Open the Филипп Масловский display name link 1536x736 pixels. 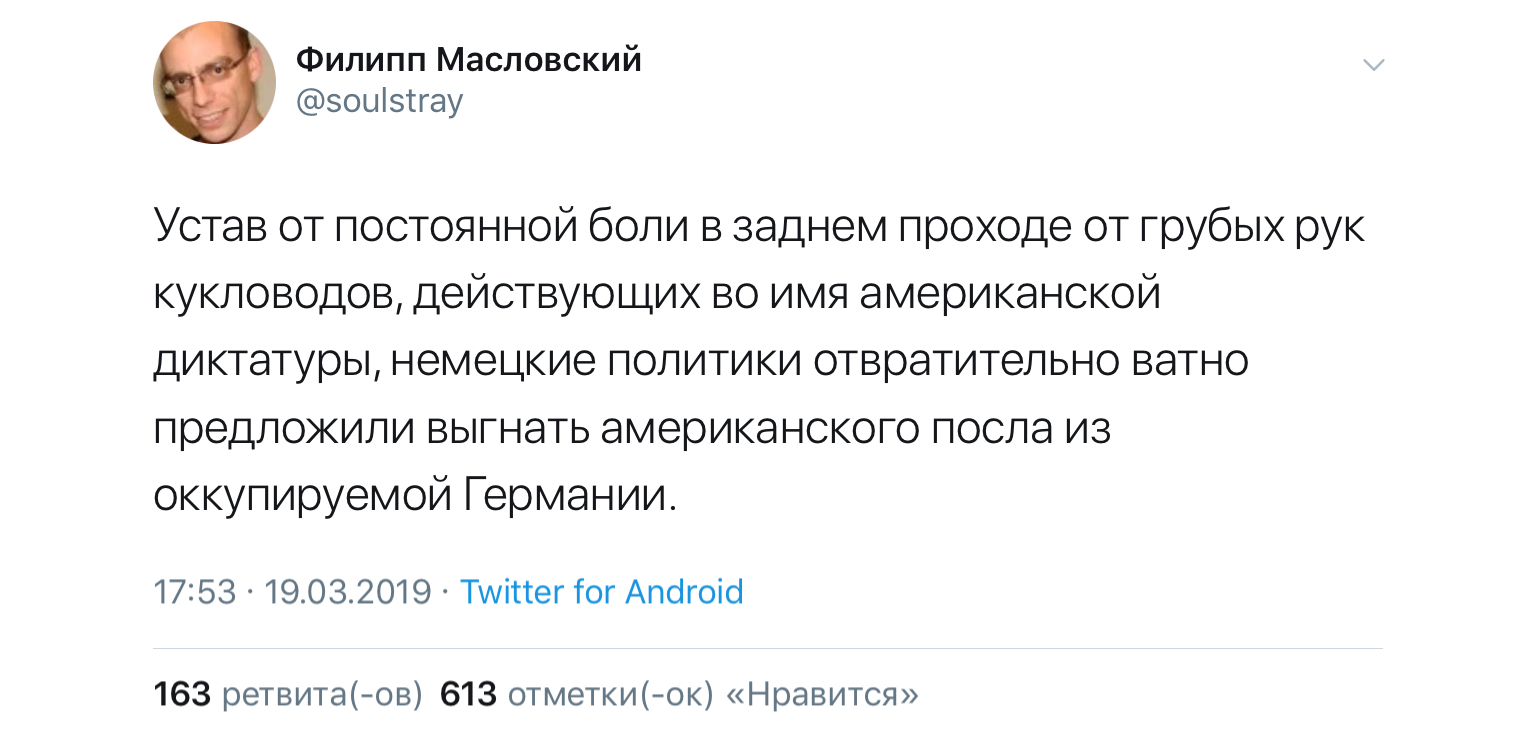469,61
